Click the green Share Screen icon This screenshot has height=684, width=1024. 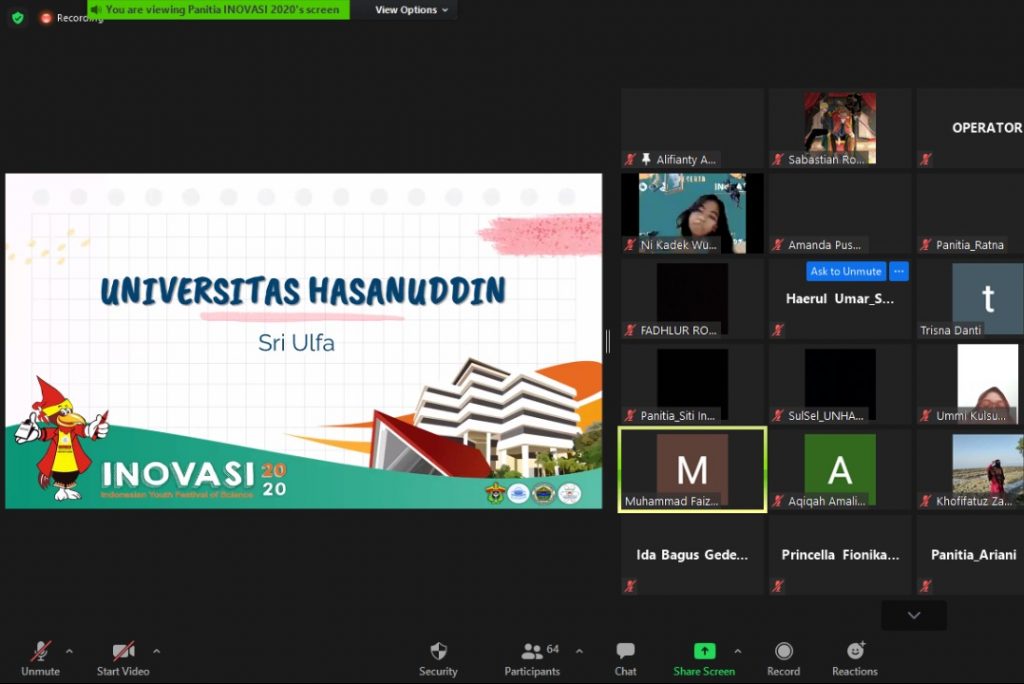(704, 652)
